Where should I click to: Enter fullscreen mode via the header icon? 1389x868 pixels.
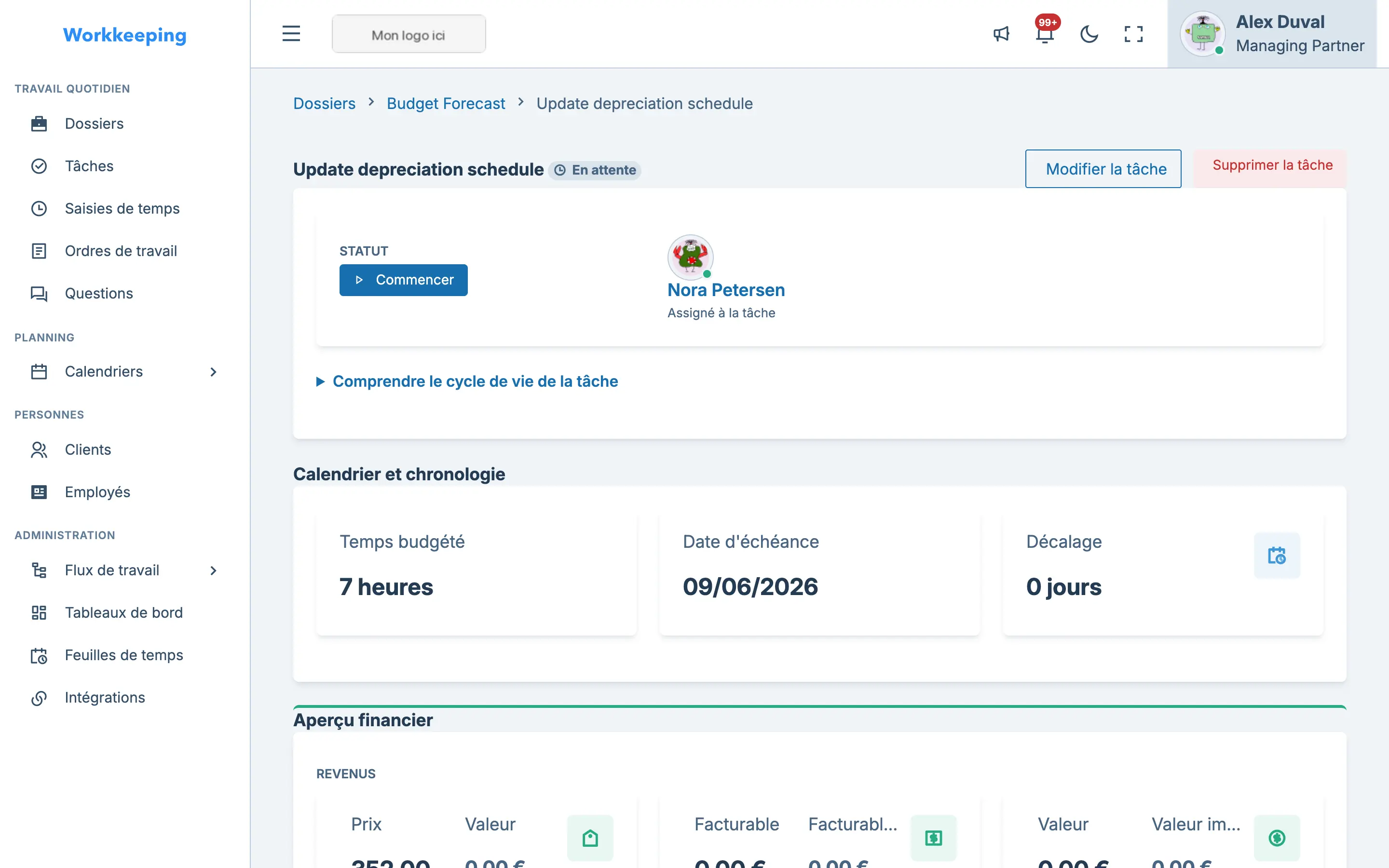click(x=1133, y=34)
